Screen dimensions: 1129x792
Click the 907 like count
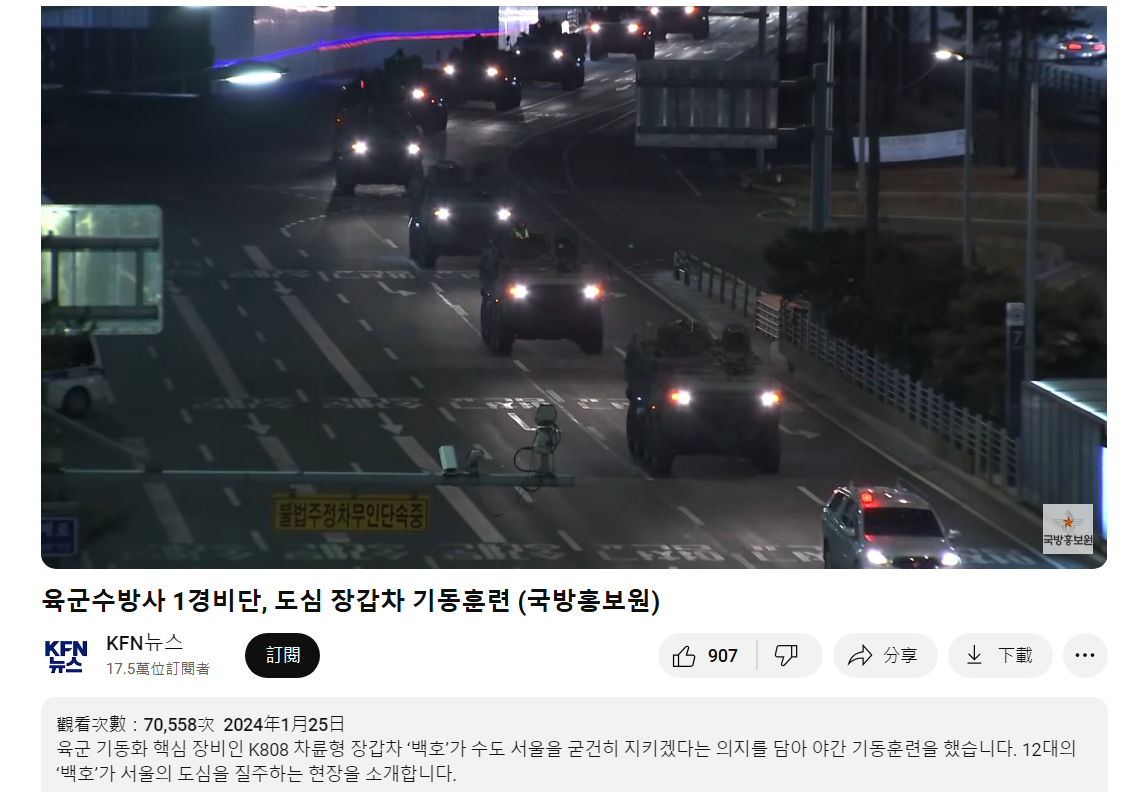click(722, 656)
